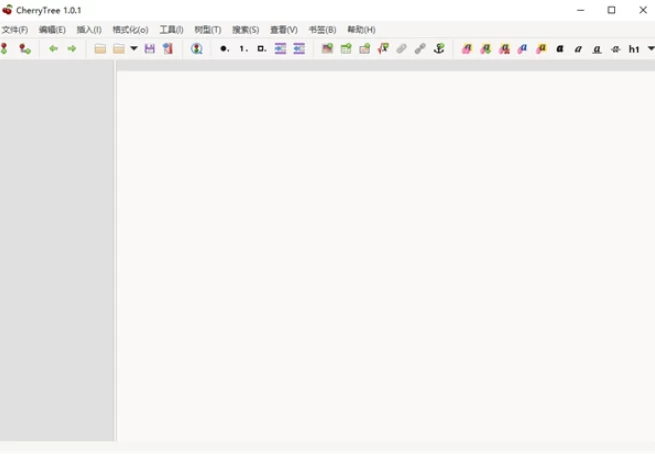Apply the h1 heading style
The image size is (655, 455).
634,49
